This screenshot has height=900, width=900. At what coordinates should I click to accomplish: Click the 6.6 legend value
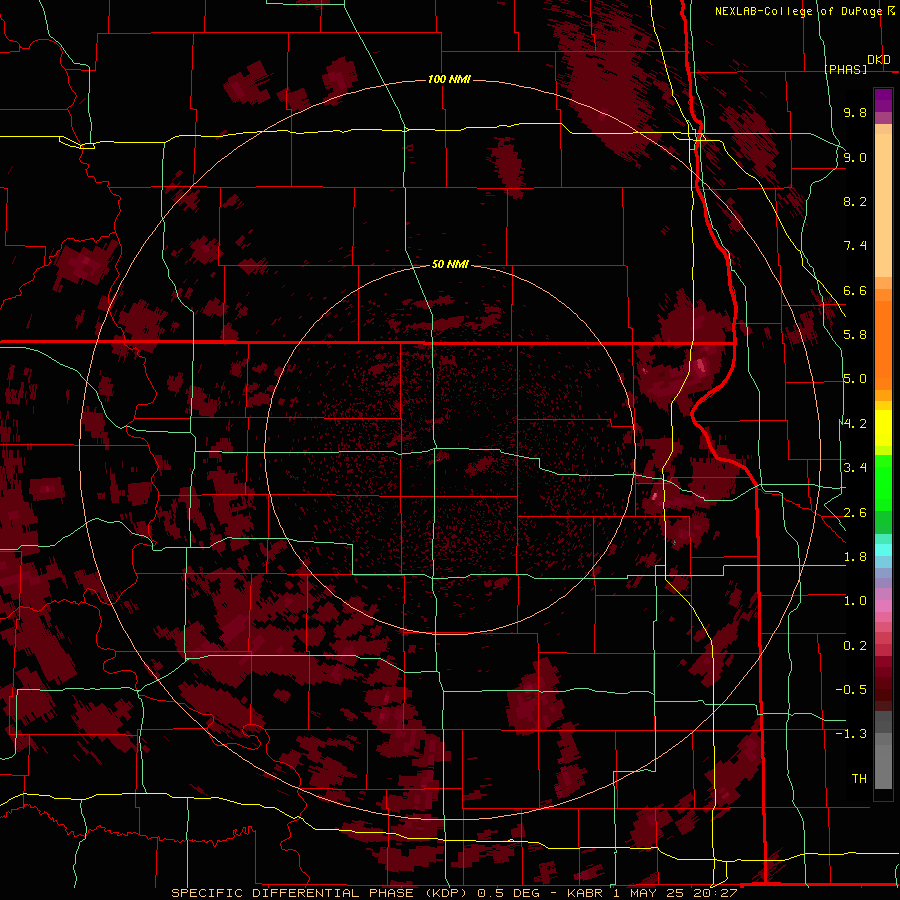(855, 290)
